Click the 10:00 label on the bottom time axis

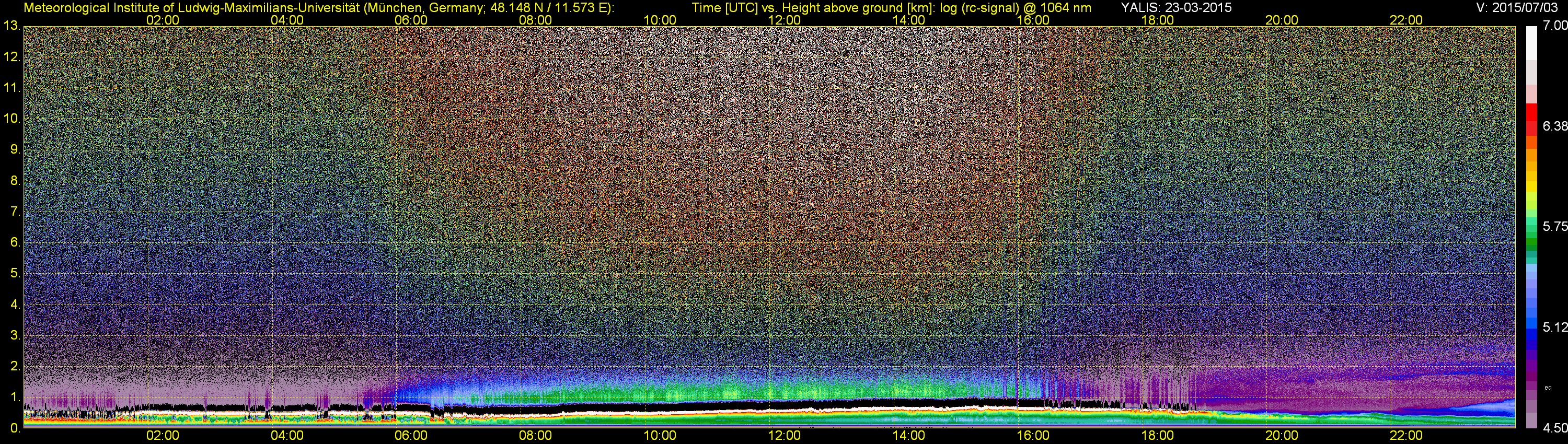660,436
